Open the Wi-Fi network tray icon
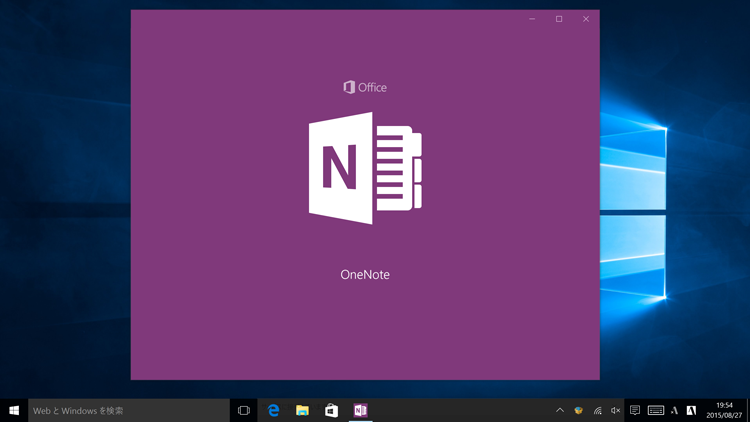The image size is (750, 422). pos(597,410)
